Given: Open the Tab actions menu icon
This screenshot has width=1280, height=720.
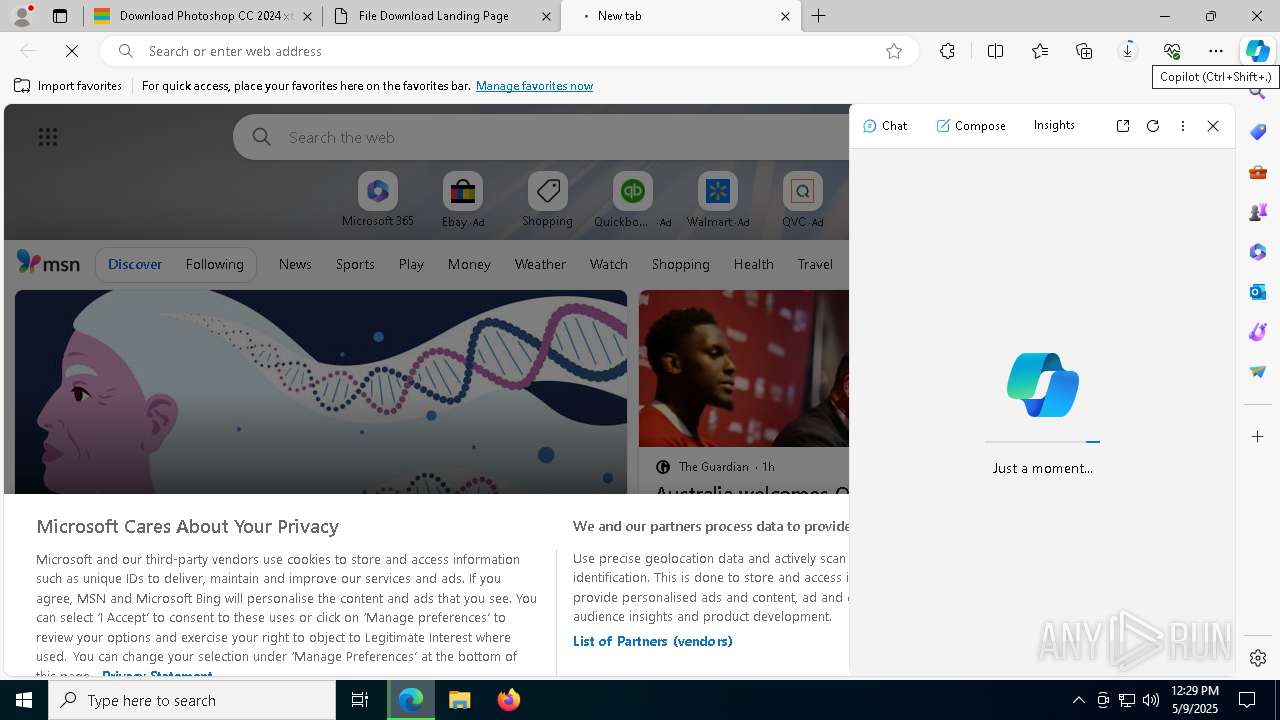Looking at the screenshot, I should click(60, 16).
